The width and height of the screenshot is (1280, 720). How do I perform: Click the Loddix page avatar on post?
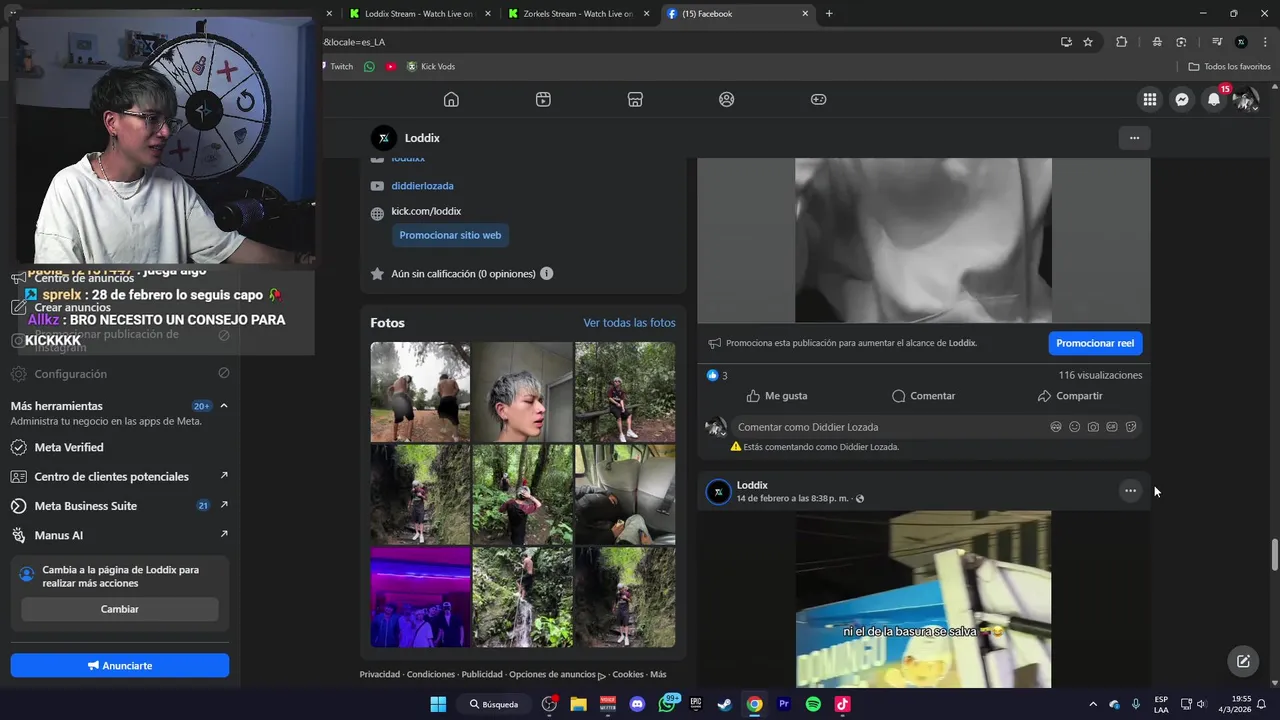[718, 492]
